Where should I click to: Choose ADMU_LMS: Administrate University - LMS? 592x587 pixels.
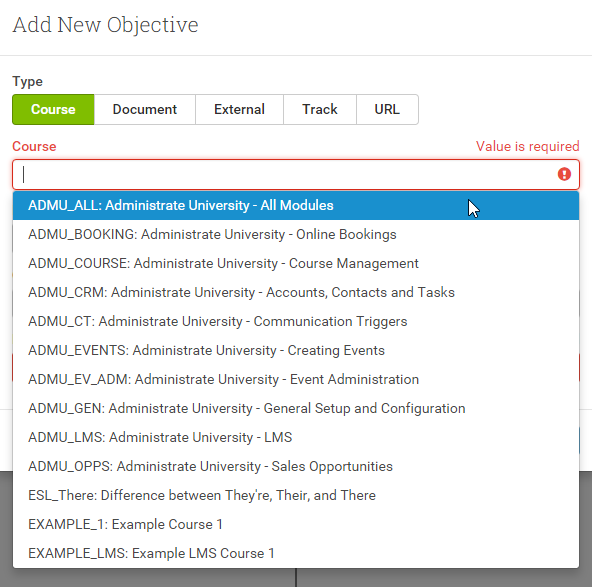(x=296, y=437)
